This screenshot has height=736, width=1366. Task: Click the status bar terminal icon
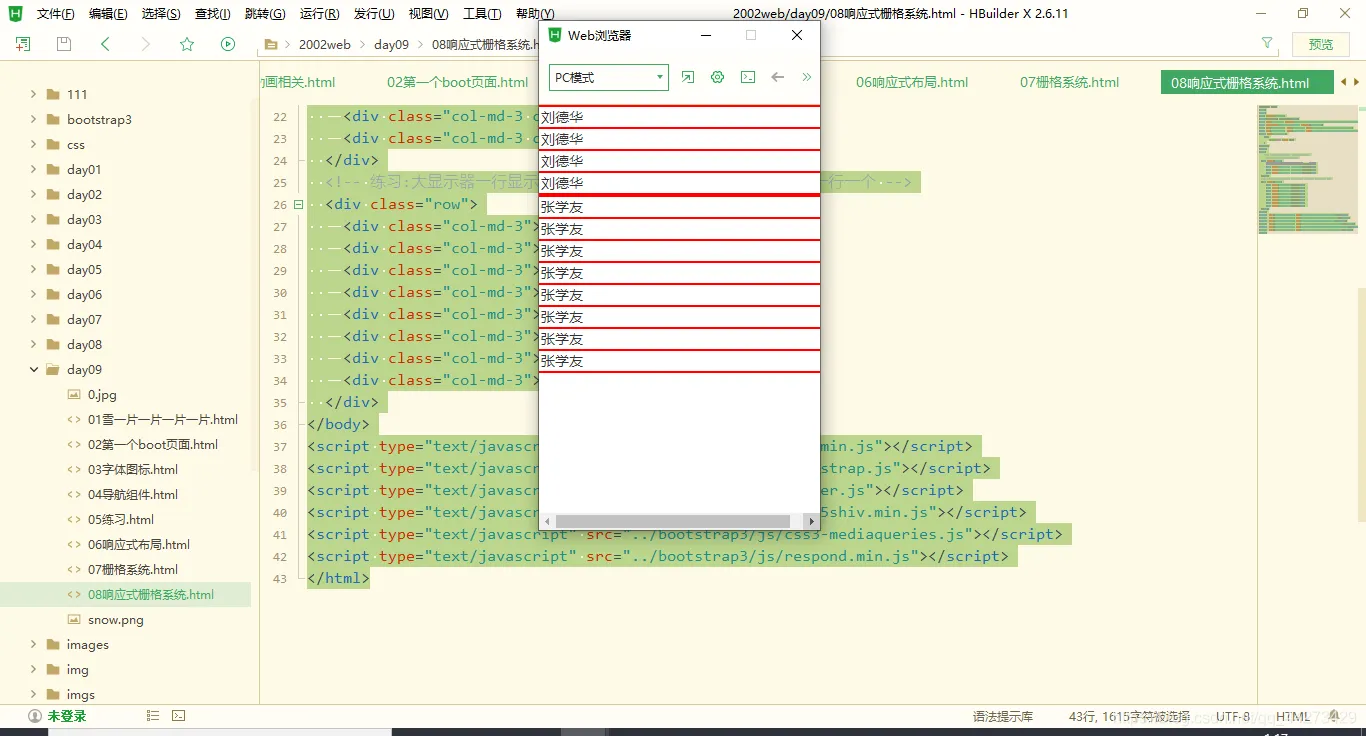point(178,716)
